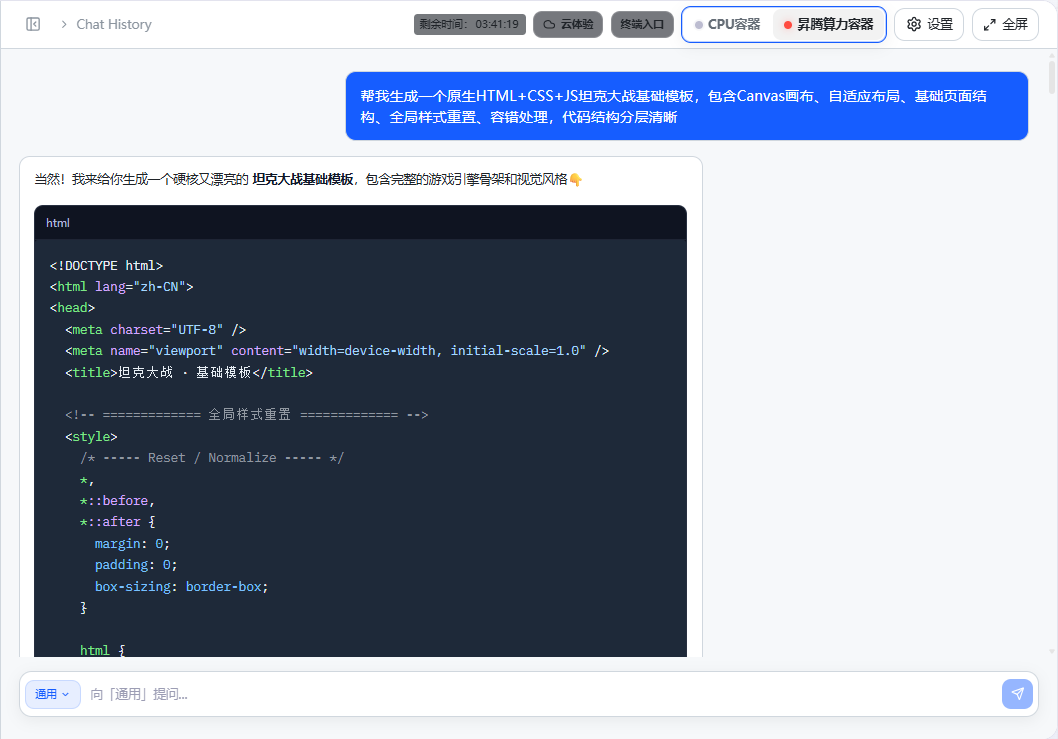Screen dimensions: 1058x739
Task: Click the title 坦克大战 · 基础模板 line
Action: [189, 373]
